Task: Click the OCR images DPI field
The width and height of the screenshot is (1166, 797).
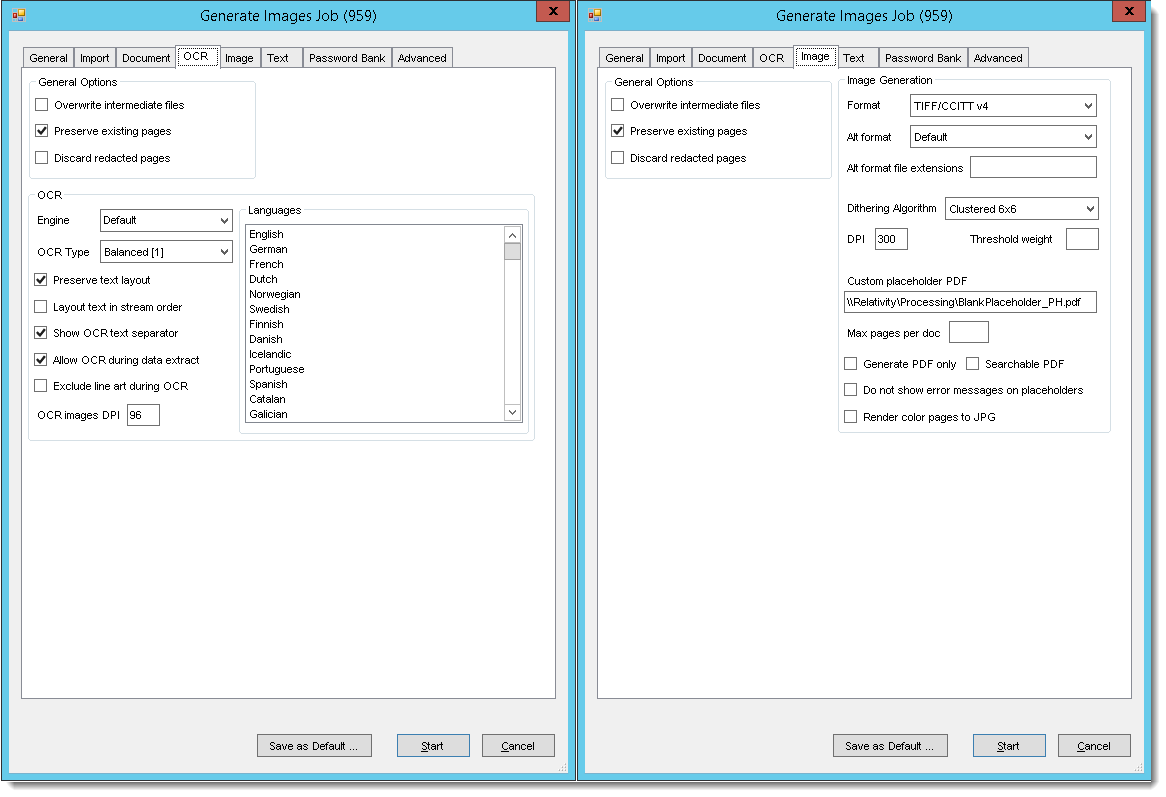Action: pyautogui.click(x=143, y=414)
